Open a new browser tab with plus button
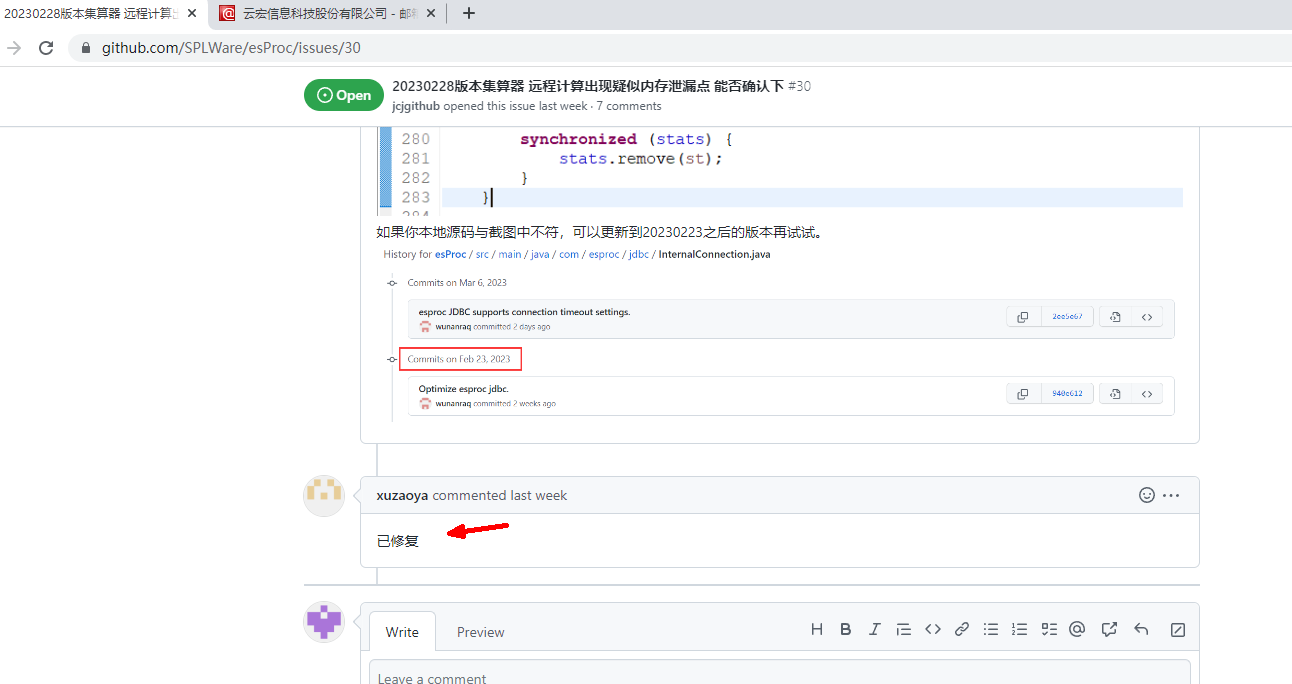This screenshot has width=1292, height=684. [468, 13]
